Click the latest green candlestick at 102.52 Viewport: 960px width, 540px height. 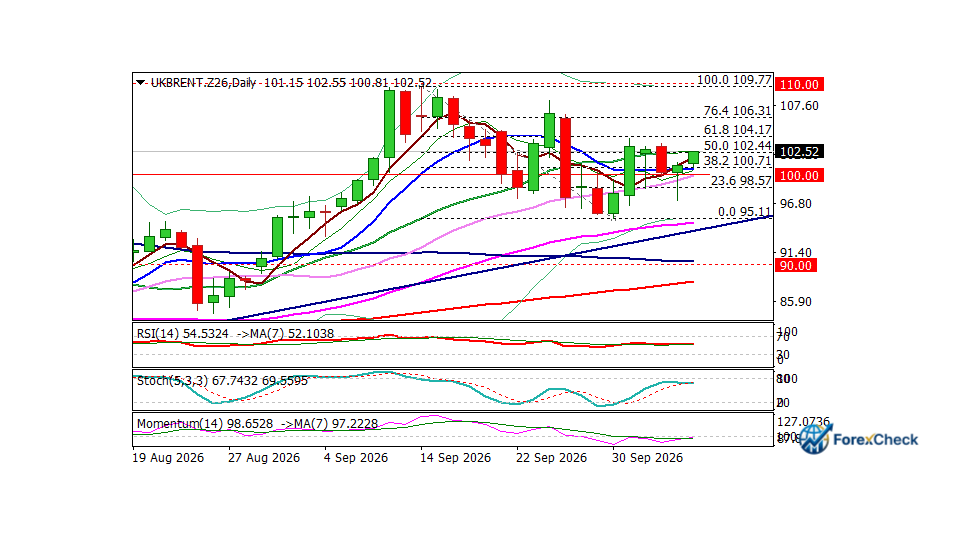click(x=693, y=158)
